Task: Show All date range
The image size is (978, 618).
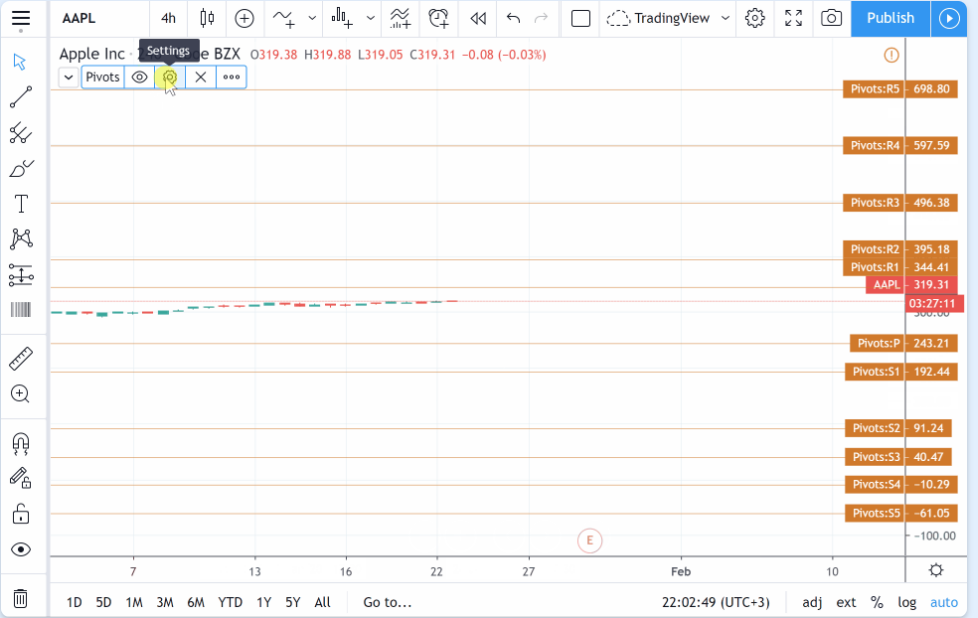Action: [x=322, y=602]
